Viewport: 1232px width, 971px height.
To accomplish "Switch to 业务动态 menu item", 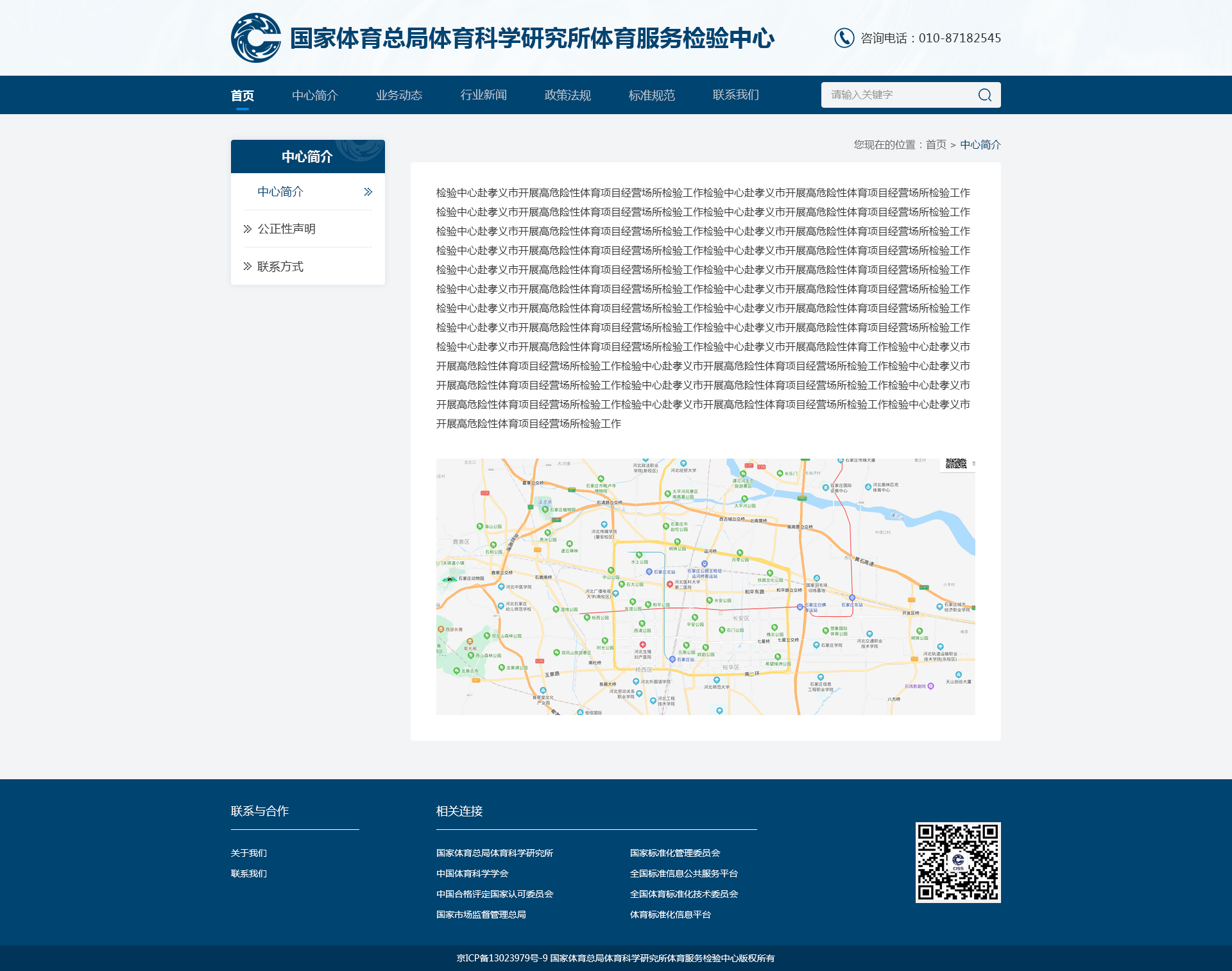I will (x=398, y=95).
